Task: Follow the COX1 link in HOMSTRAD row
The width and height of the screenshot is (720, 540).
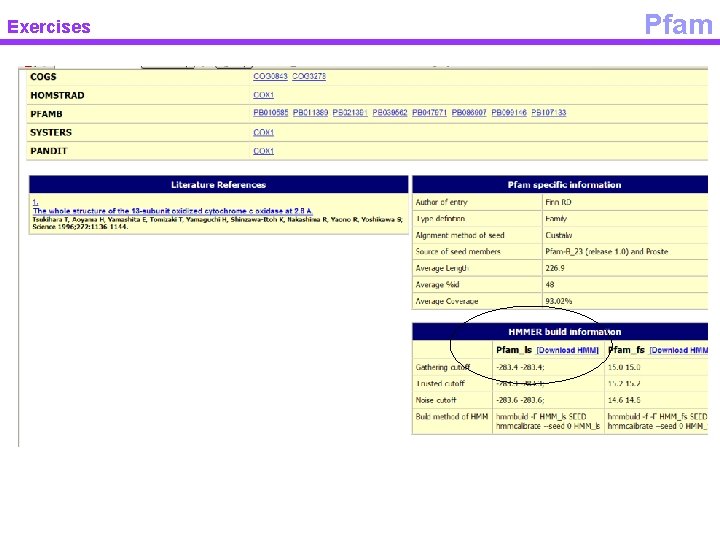Action: (263, 95)
